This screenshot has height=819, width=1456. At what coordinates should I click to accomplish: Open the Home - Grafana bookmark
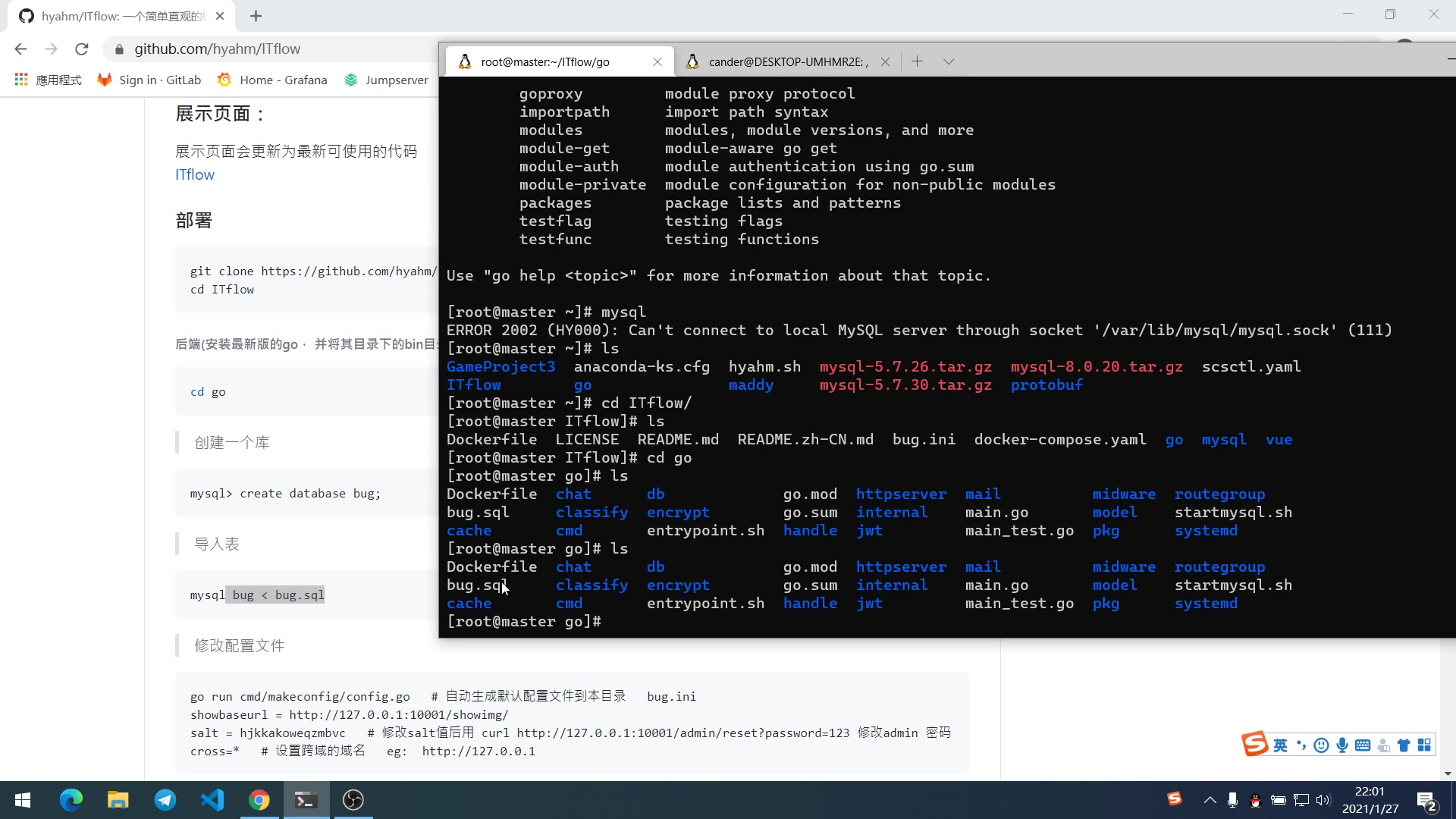point(272,80)
